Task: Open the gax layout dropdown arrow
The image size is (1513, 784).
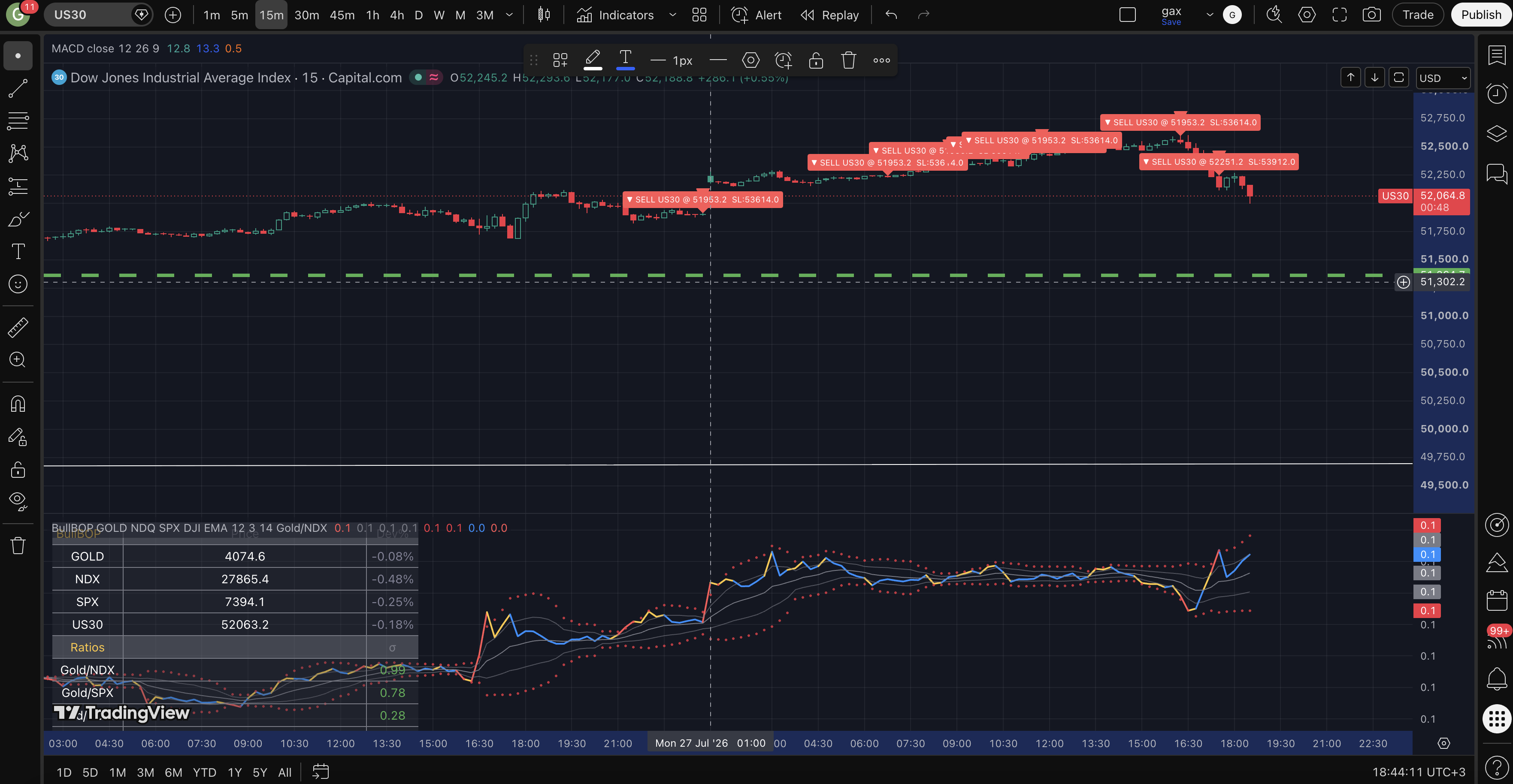Action: 1209,15
